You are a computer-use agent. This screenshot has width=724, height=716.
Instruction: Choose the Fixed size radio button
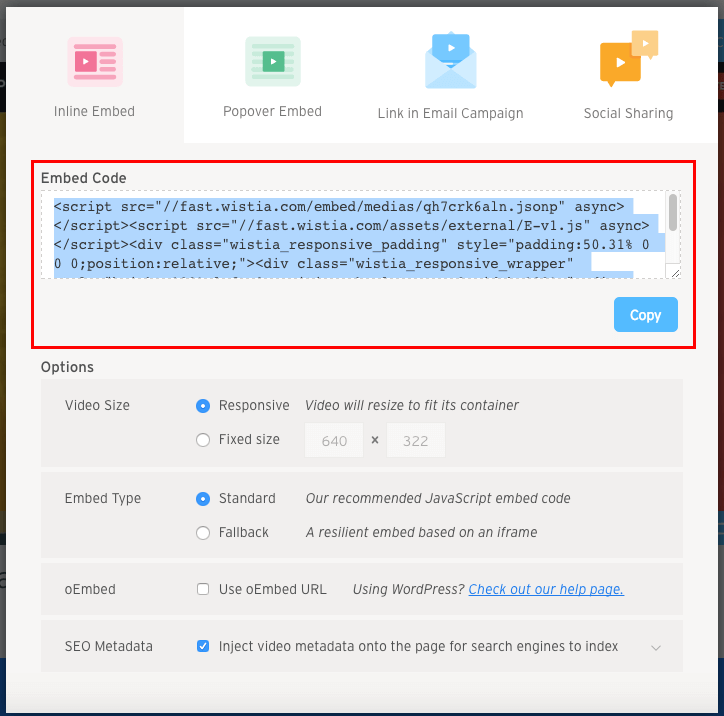(x=203, y=440)
